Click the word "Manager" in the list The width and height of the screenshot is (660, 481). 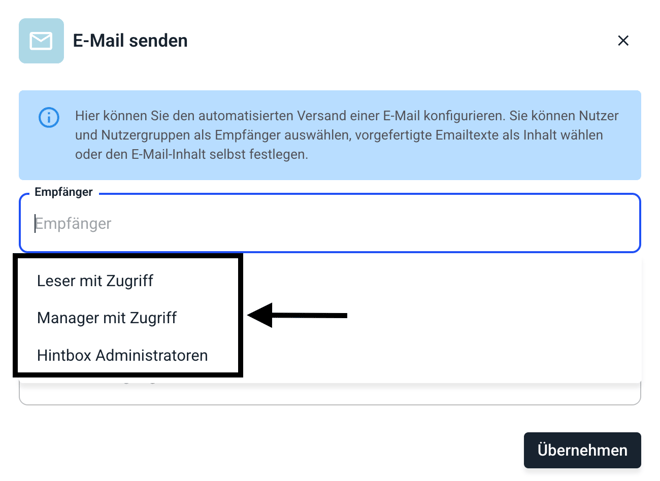(69, 318)
